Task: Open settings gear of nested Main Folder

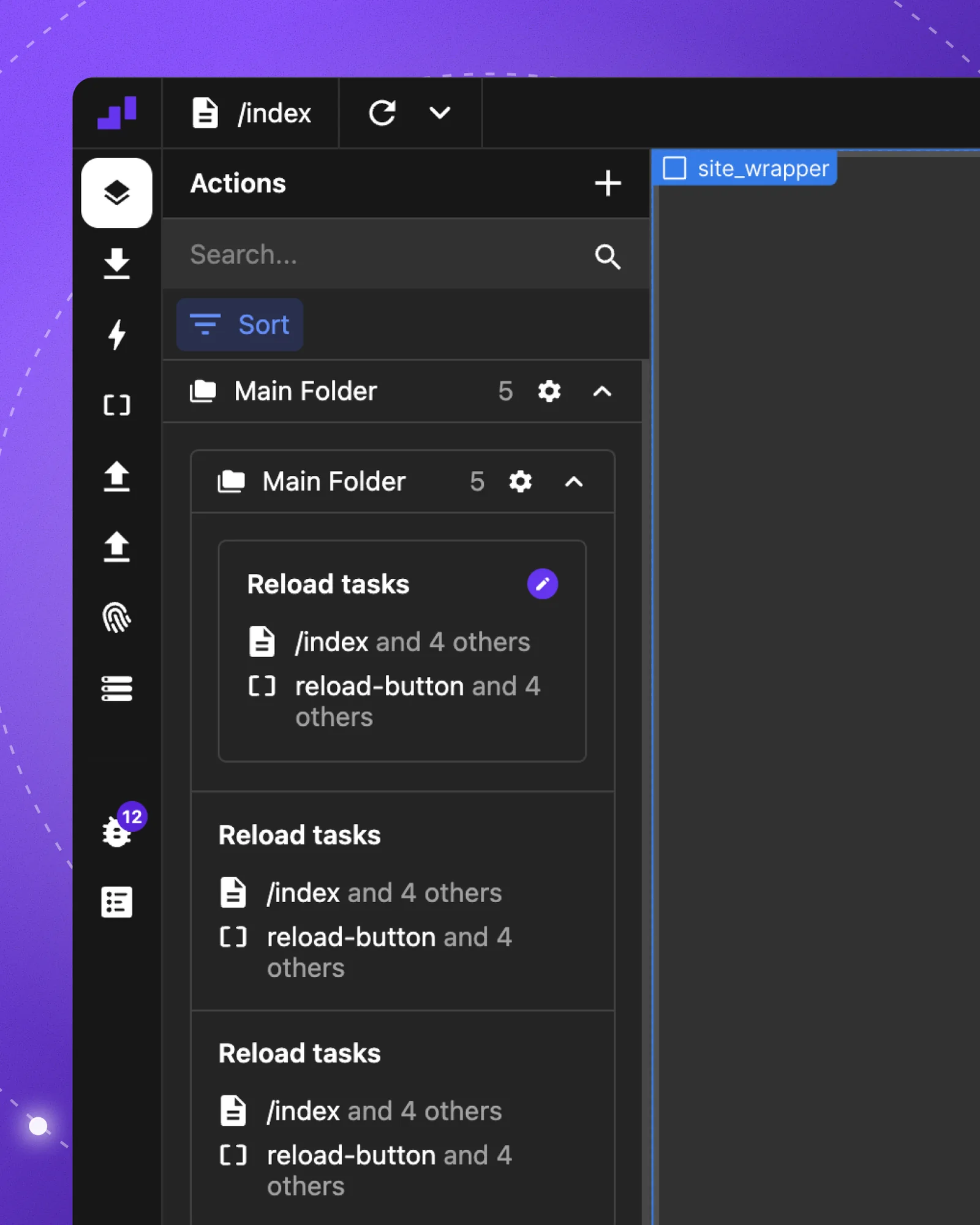Action: (x=521, y=481)
